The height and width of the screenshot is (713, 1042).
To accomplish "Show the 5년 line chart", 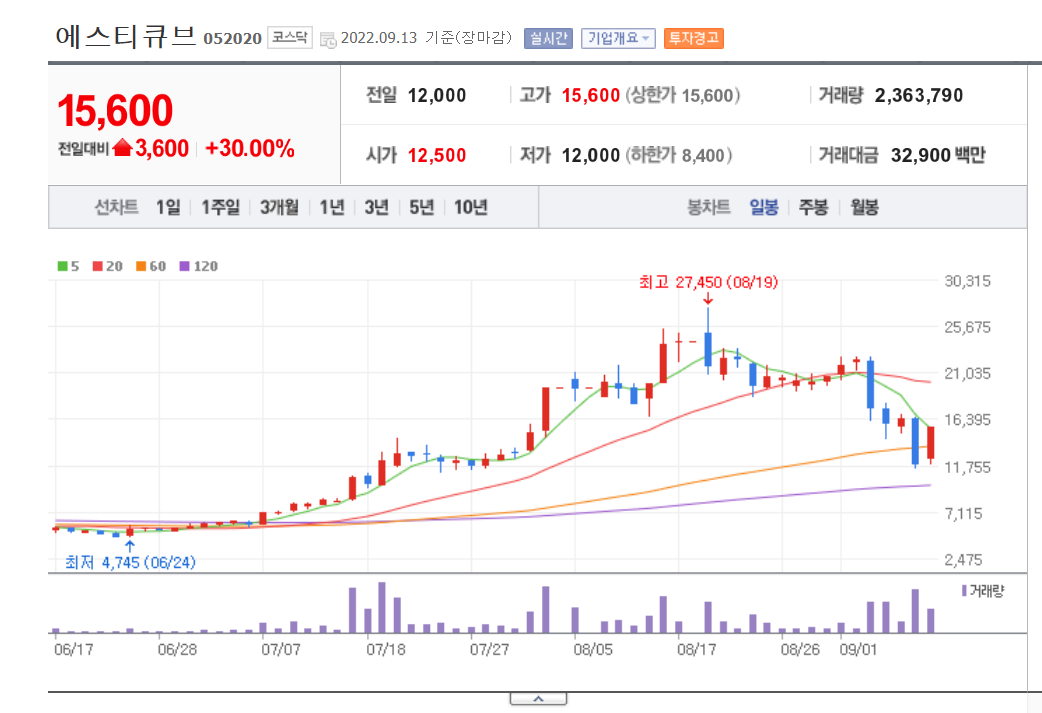I will coord(421,207).
